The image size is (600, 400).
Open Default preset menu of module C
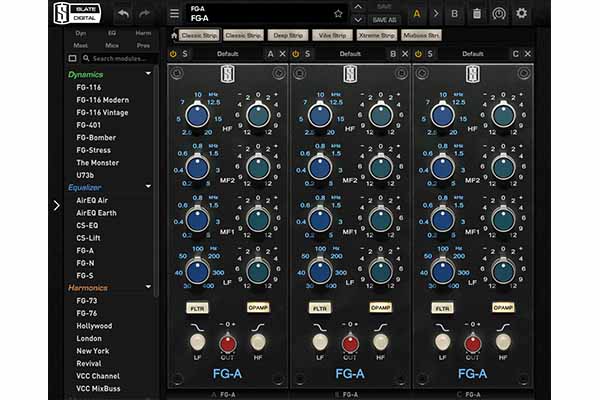point(473,54)
